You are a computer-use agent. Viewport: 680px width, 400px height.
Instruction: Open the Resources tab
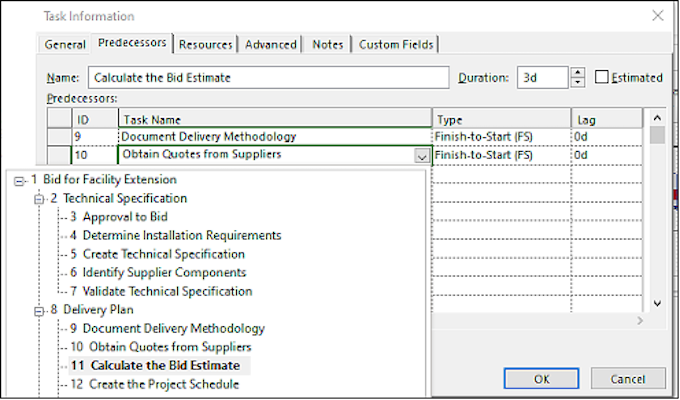[206, 45]
